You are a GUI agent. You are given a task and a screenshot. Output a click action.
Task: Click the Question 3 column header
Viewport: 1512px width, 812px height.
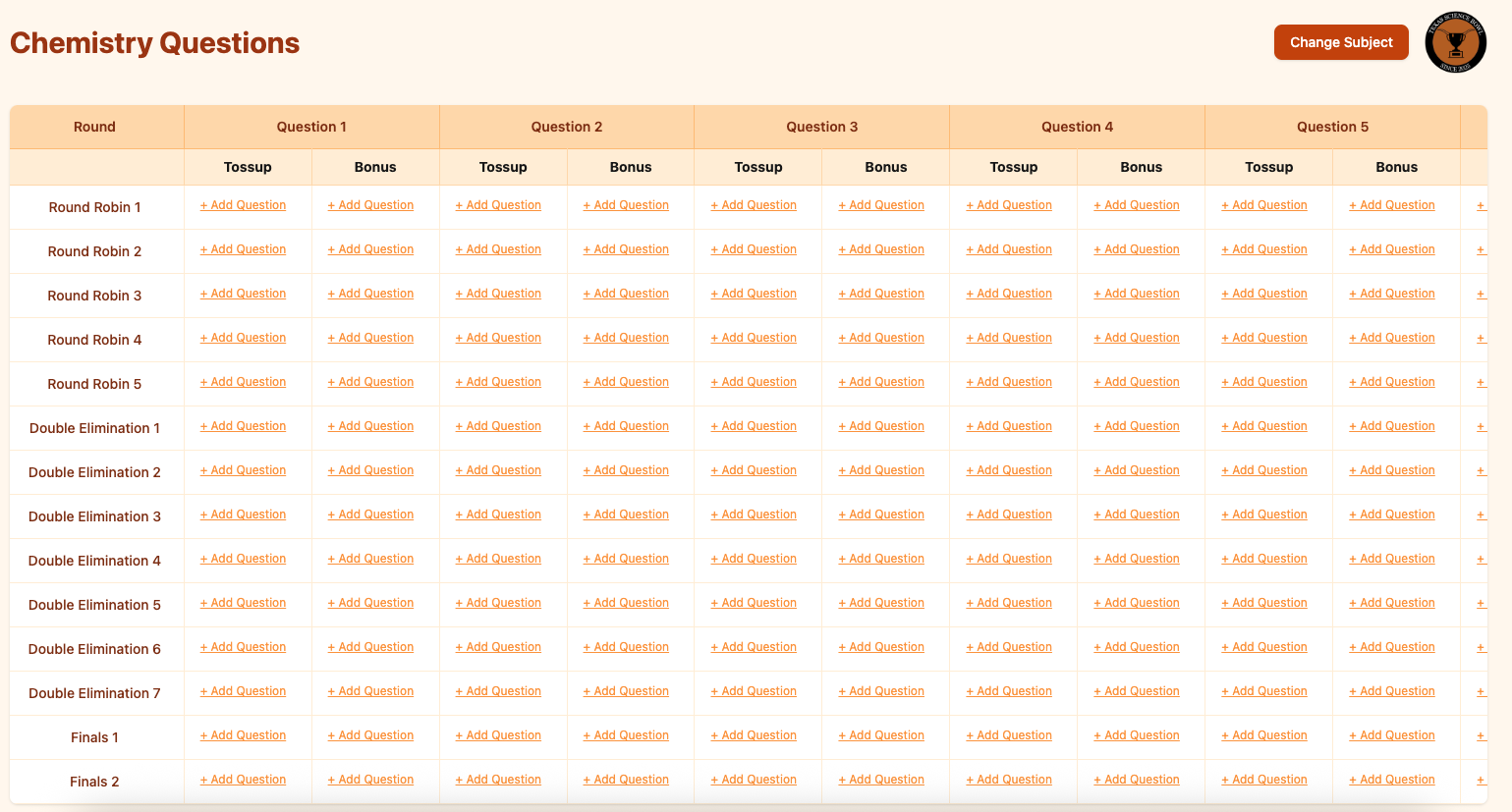(822, 127)
